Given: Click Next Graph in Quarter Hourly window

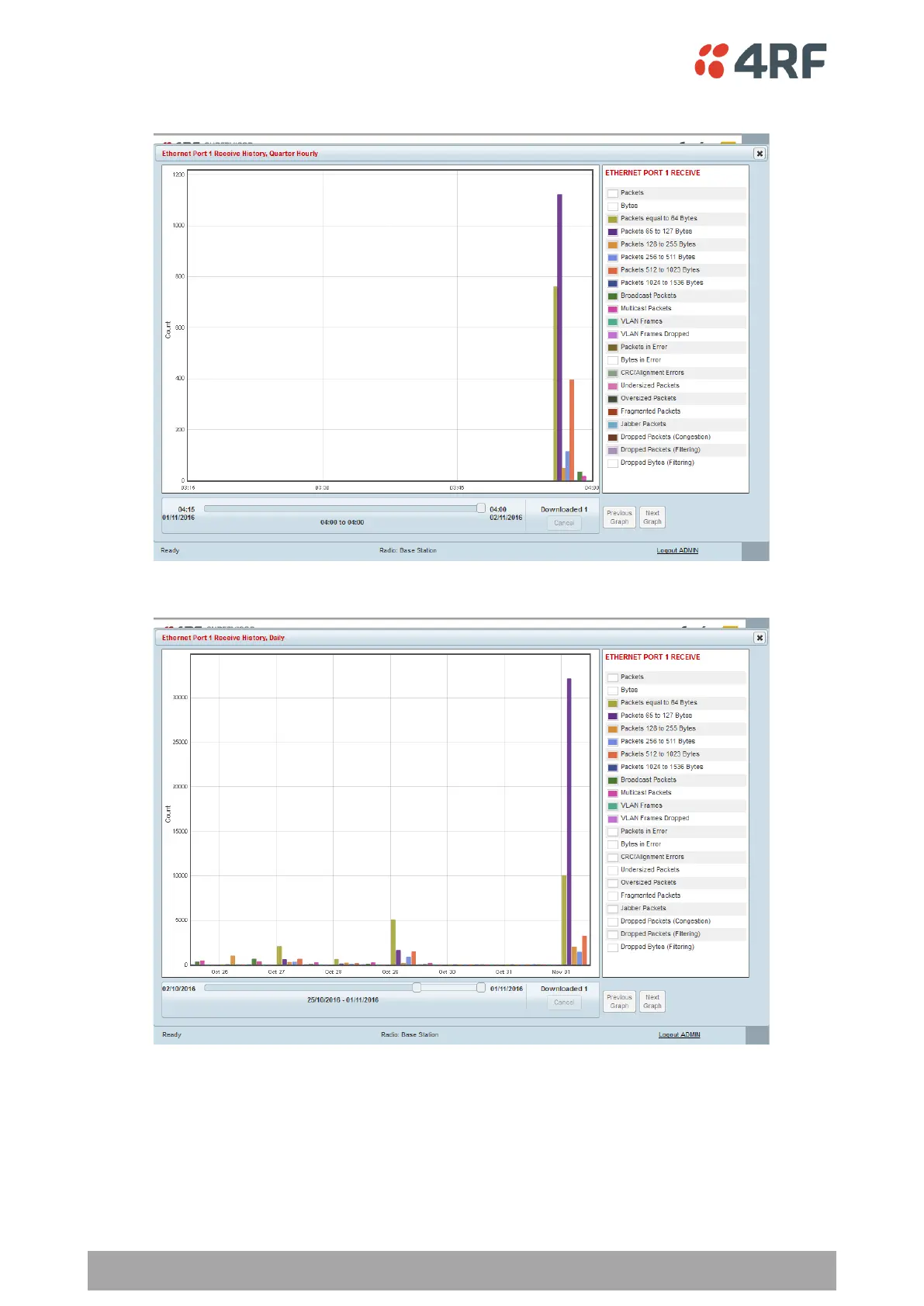Looking at the screenshot, I should tap(652, 518).
